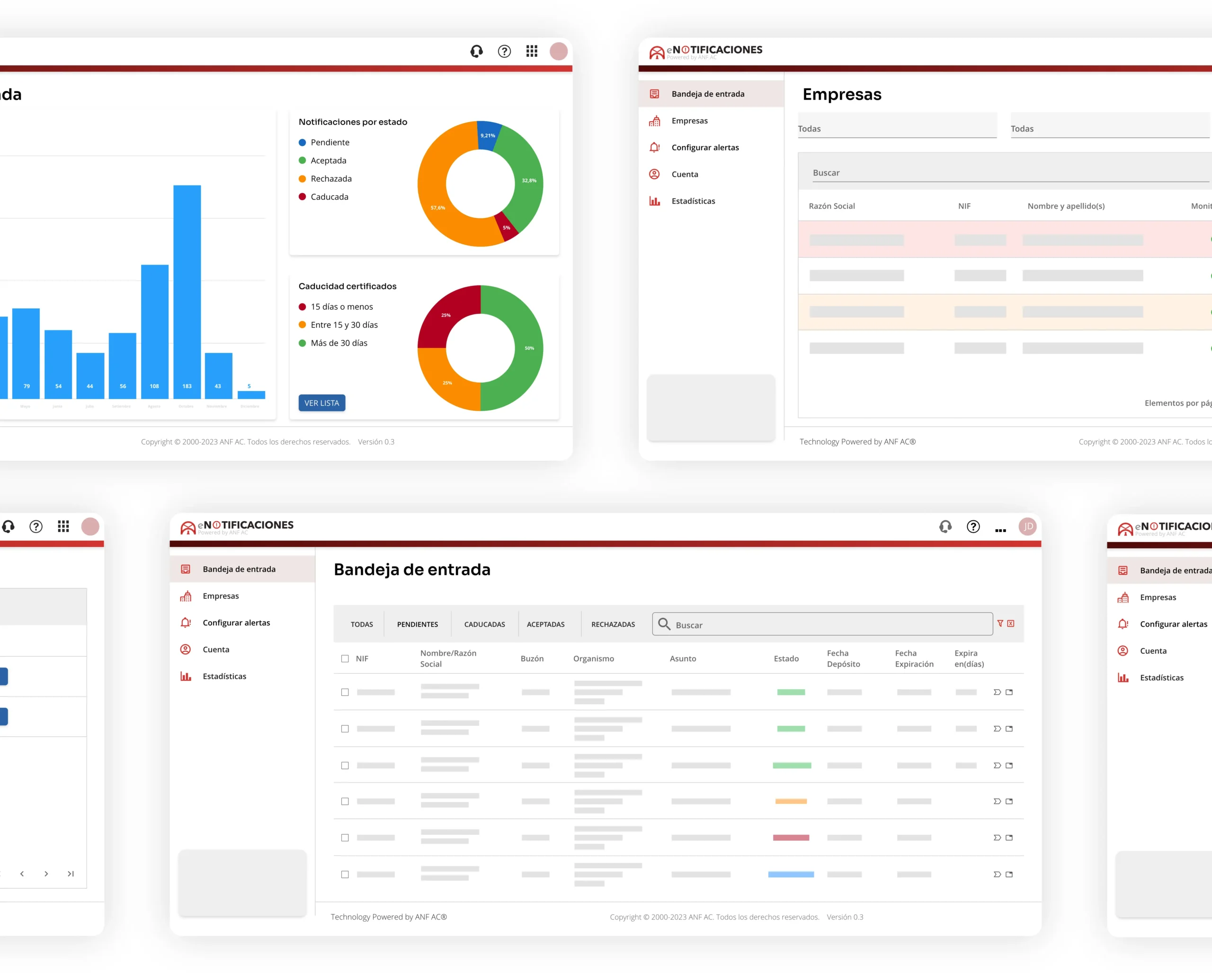Go to the last page arrow in pagination
This screenshot has height=980, width=1212.
tap(71, 874)
